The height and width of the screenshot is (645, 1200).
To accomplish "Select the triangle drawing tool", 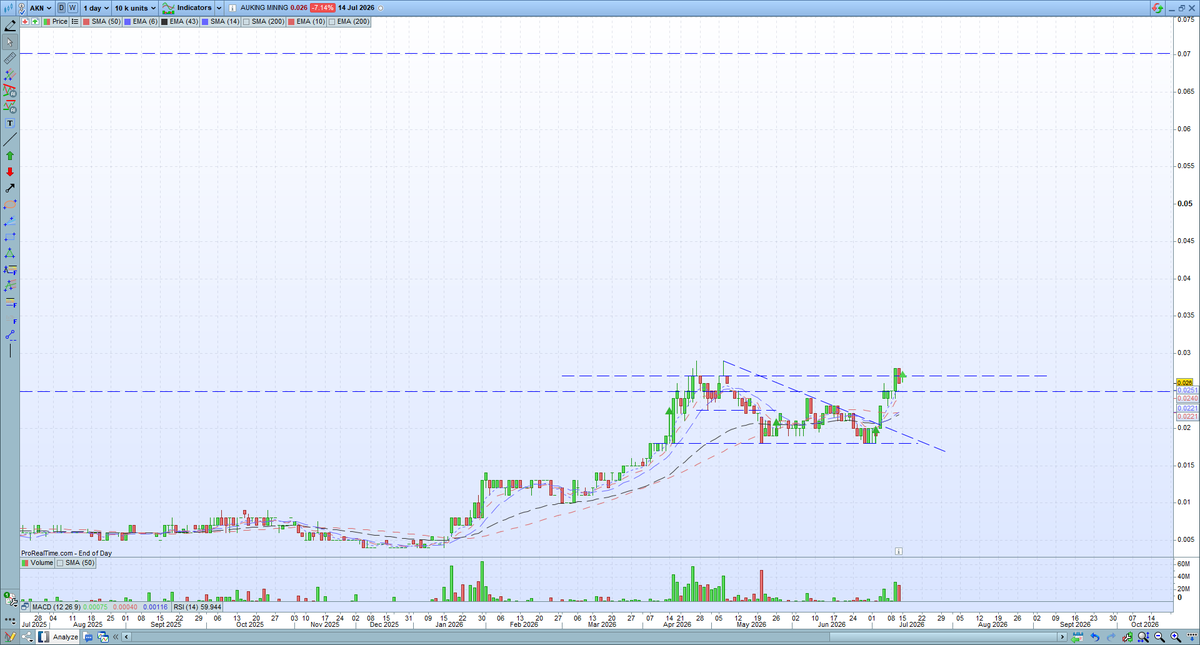I will click(x=10, y=252).
